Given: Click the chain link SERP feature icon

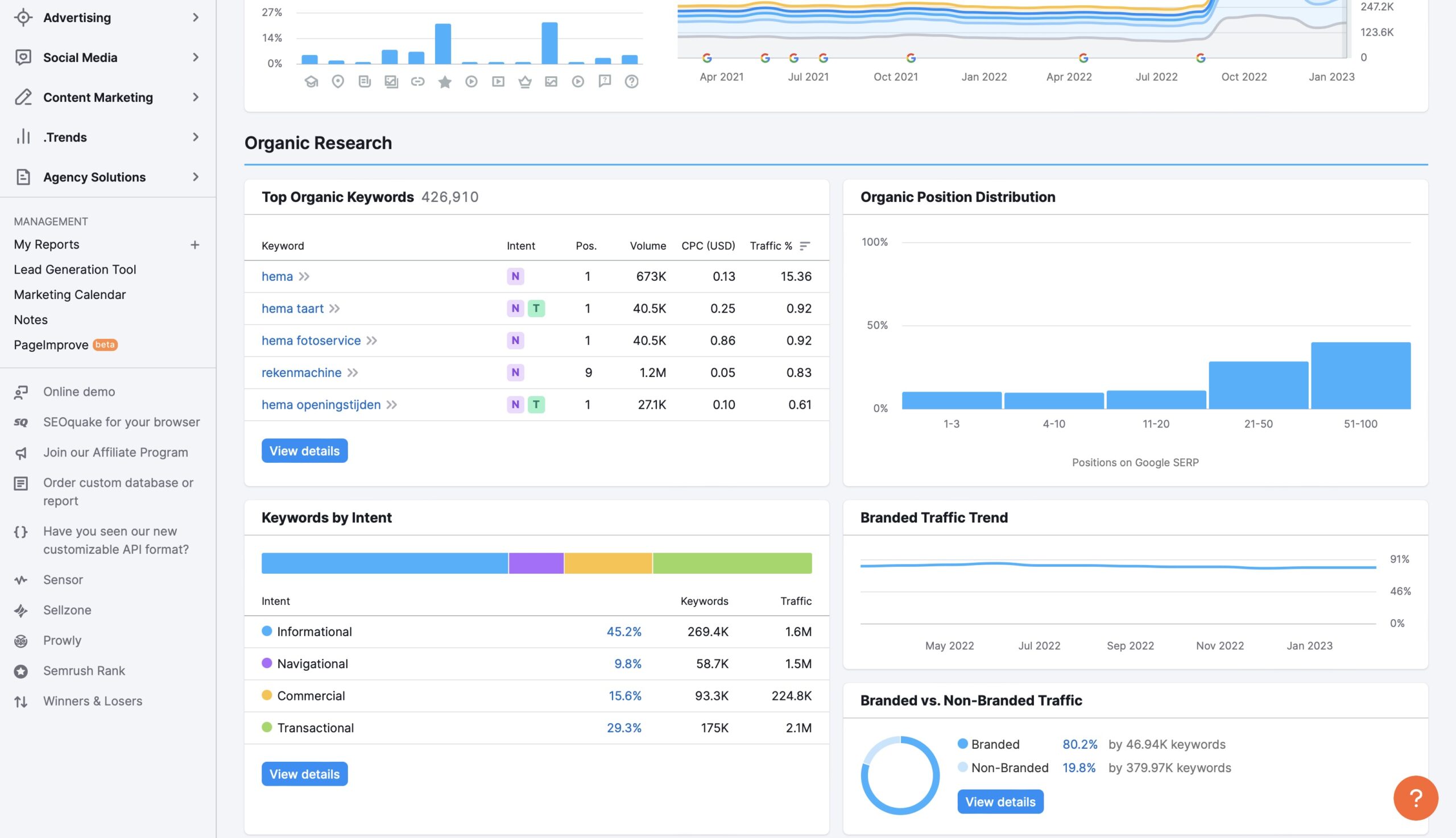Looking at the screenshot, I should [x=417, y=82].
